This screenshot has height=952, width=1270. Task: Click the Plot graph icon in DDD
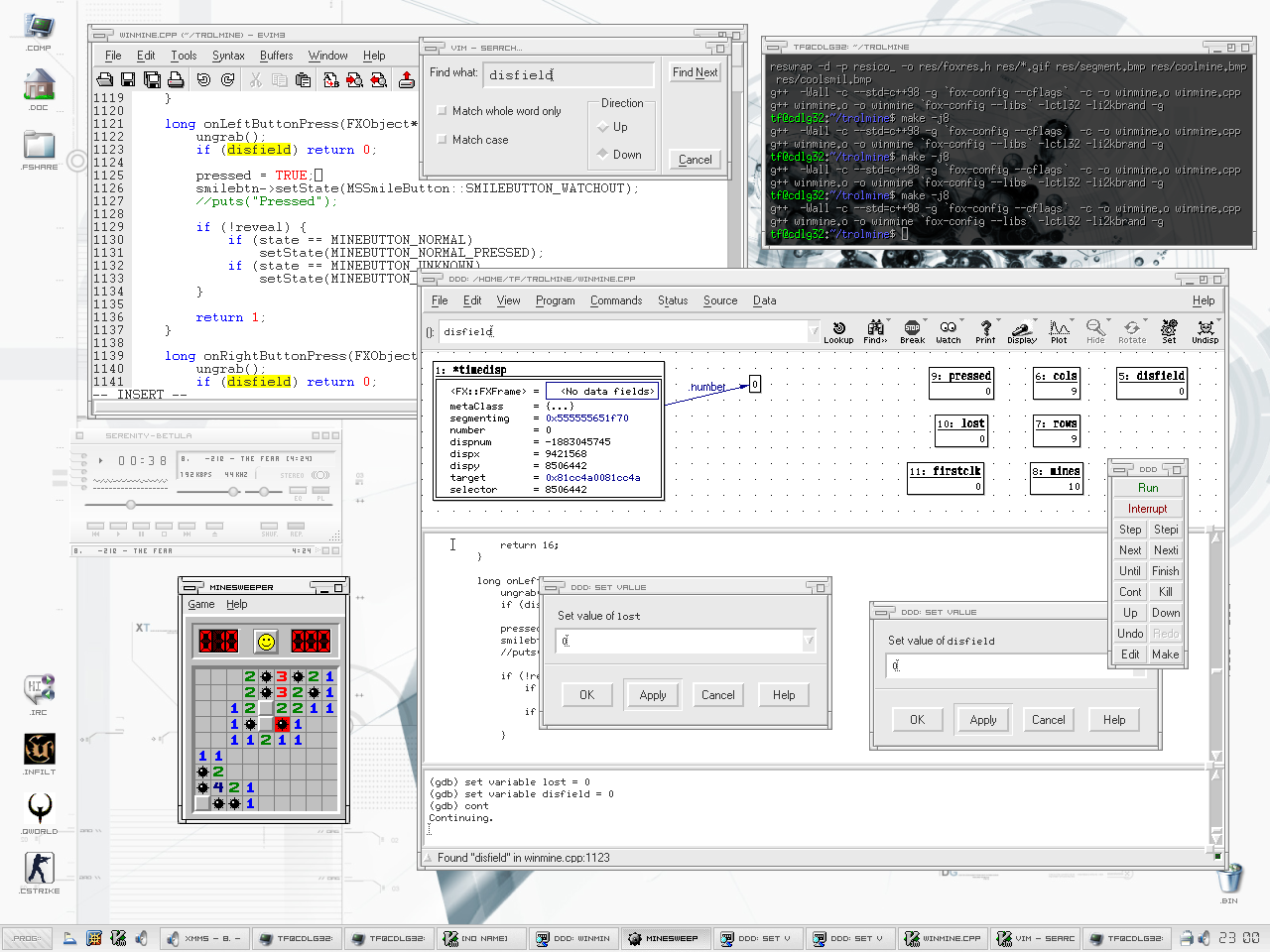coord(1059,328)
